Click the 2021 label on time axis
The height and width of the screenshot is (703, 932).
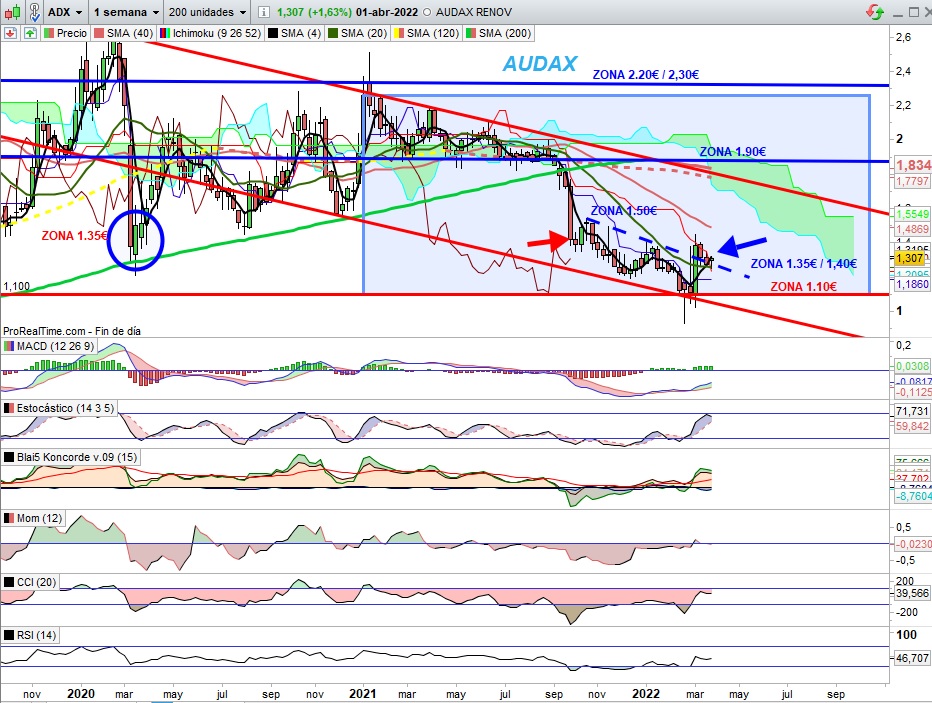(363, 693)
